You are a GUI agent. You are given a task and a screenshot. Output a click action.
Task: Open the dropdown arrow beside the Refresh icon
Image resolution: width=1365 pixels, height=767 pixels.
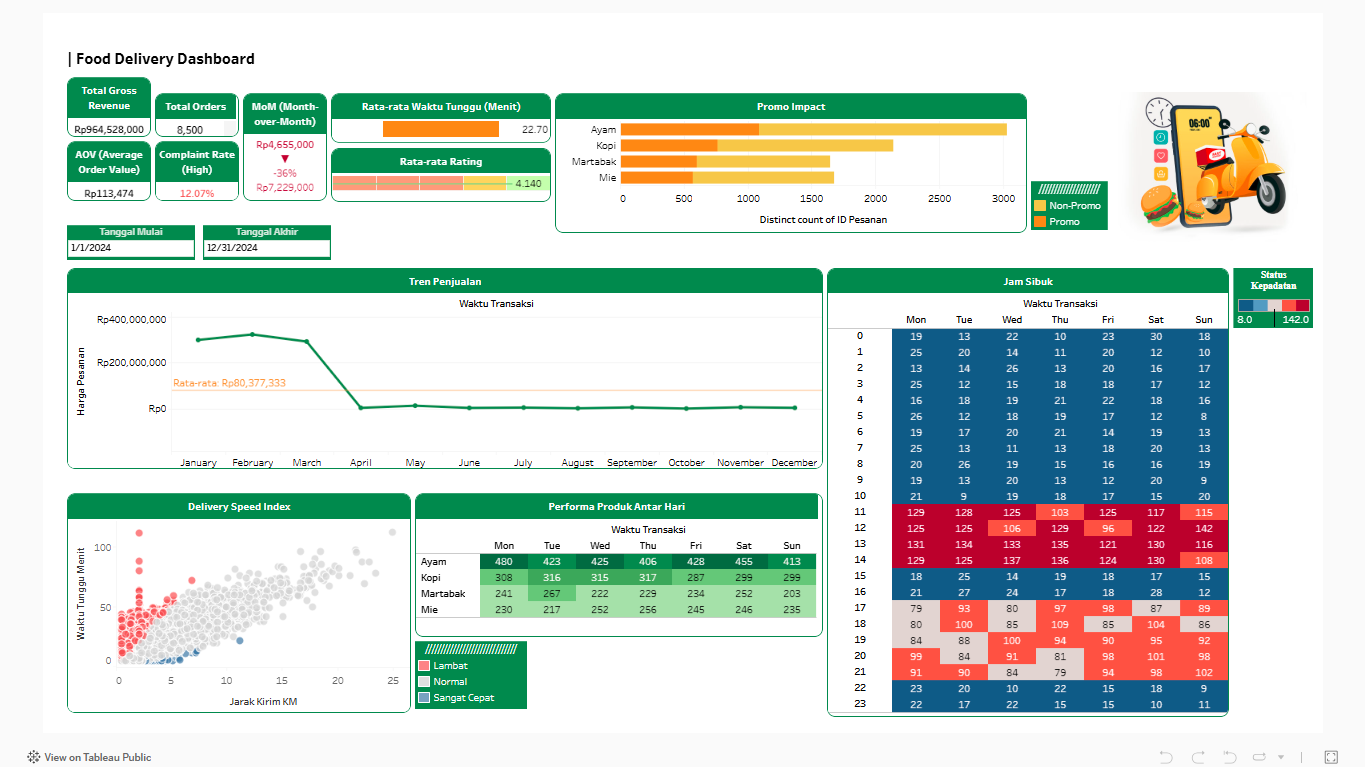[1279, 757]
